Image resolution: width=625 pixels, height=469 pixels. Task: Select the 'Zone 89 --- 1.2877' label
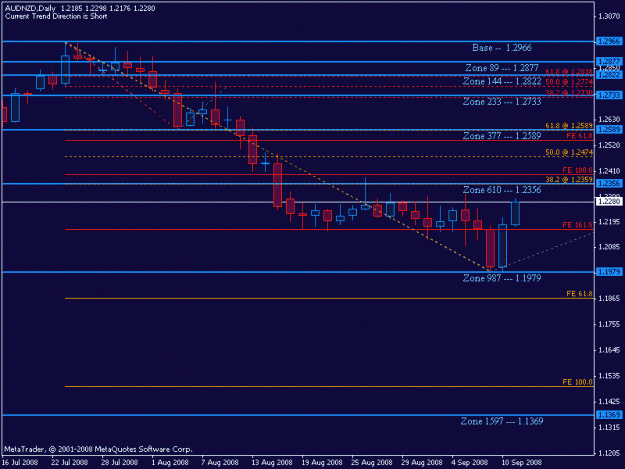[x=501, y=68]
